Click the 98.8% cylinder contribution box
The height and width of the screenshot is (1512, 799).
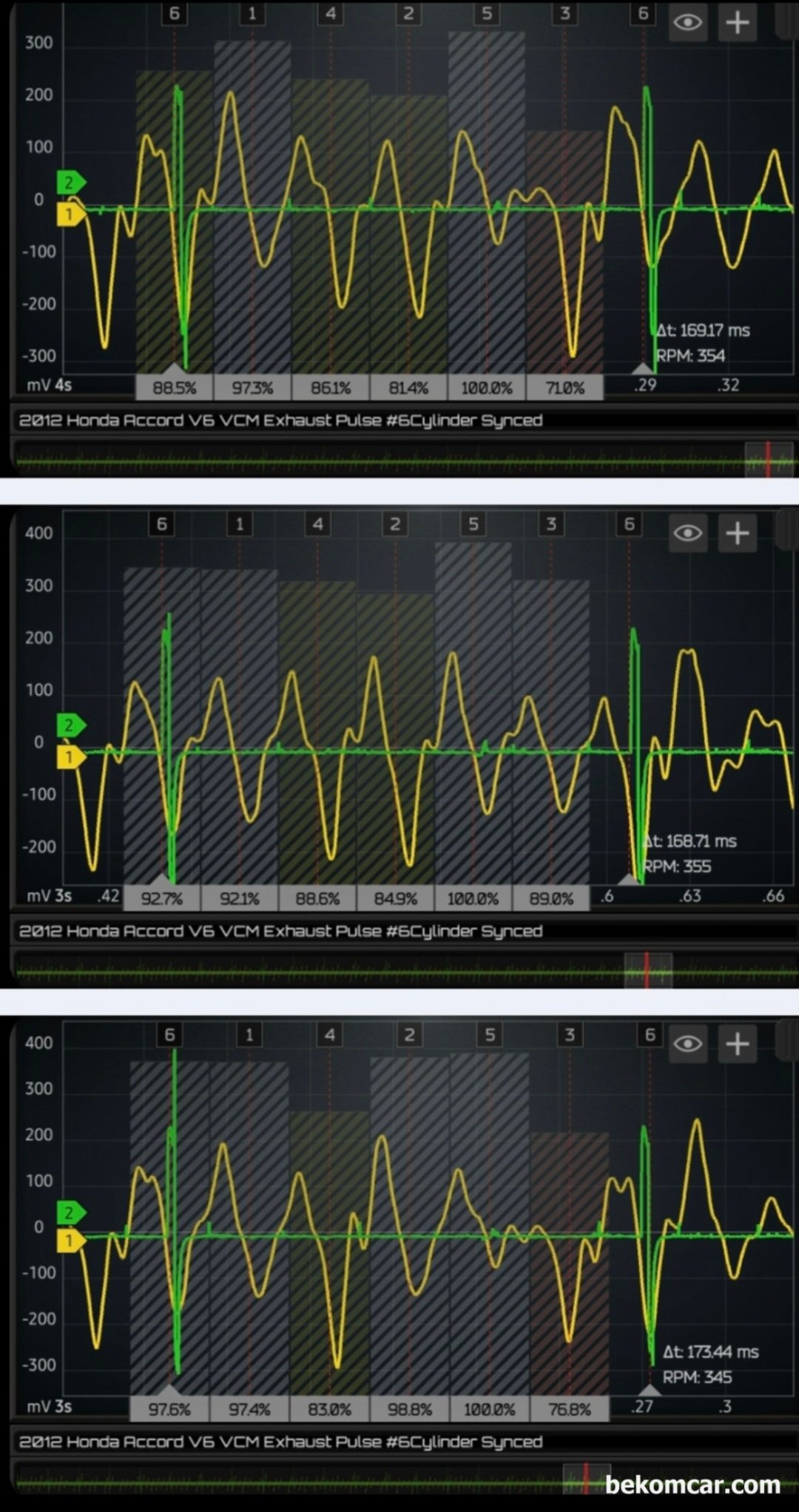[x=409, y=1409]
